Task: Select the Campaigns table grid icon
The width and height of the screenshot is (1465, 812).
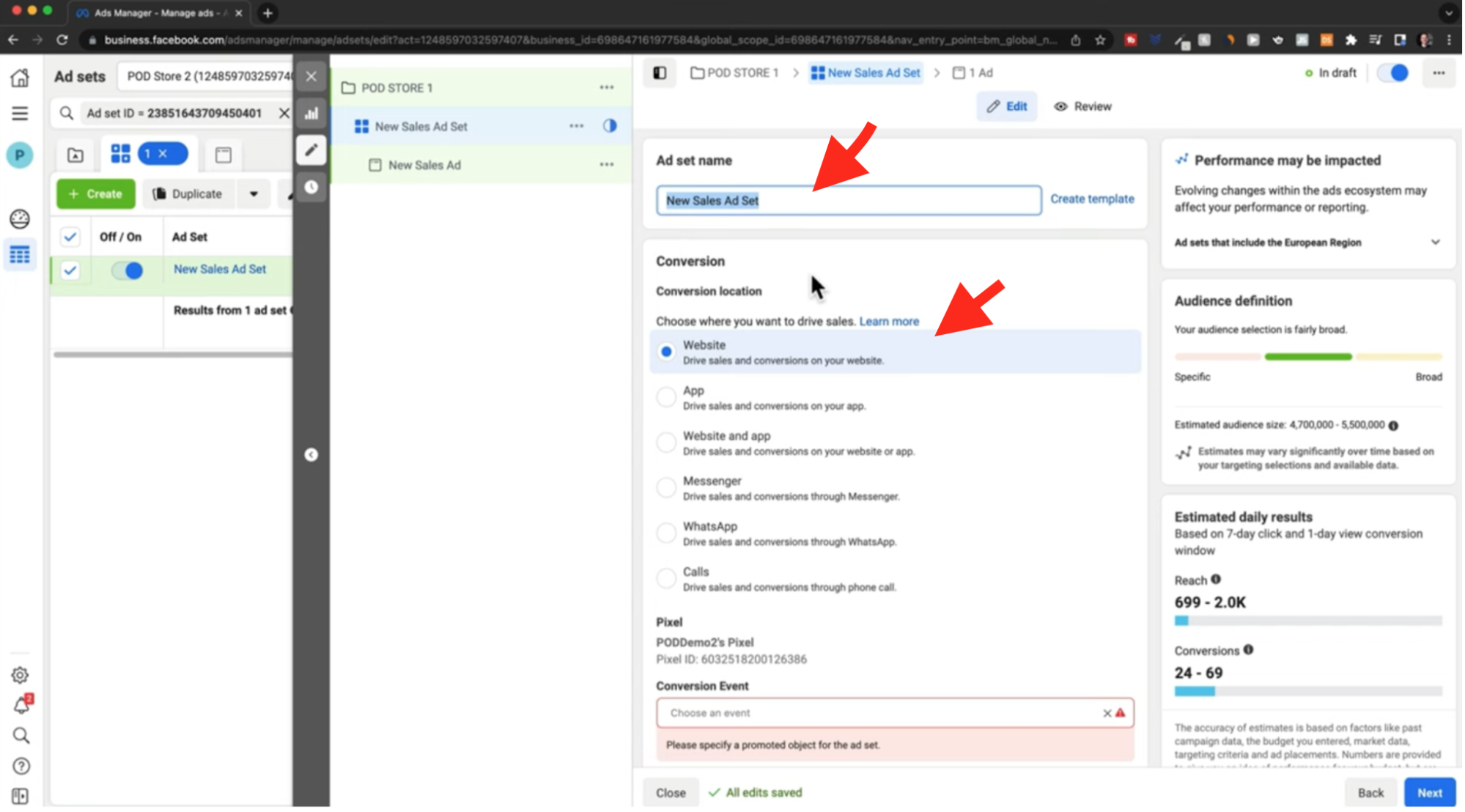Action: tap(20, 255)
